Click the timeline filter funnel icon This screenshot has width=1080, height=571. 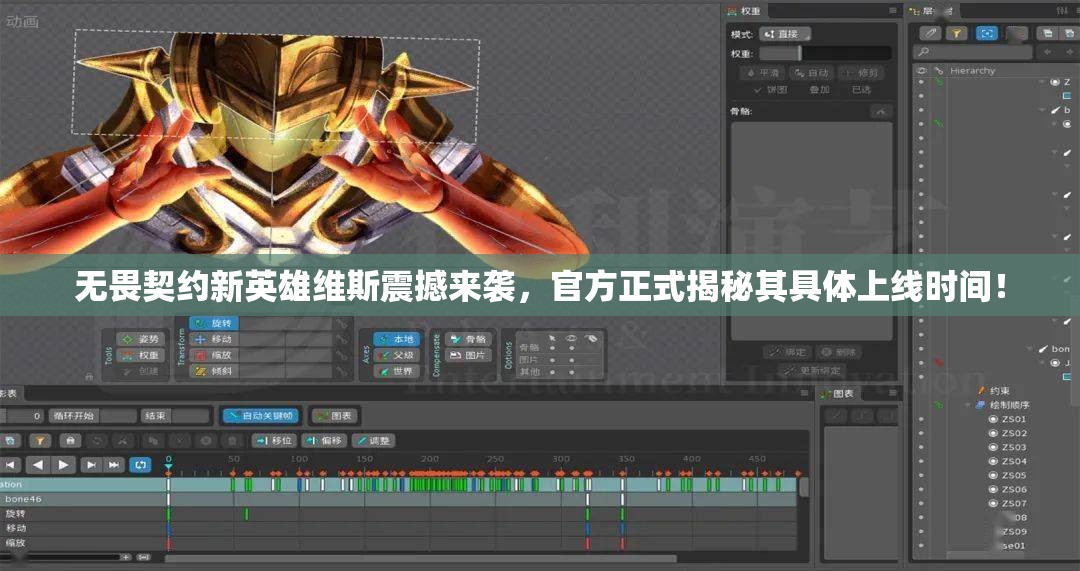40,441
